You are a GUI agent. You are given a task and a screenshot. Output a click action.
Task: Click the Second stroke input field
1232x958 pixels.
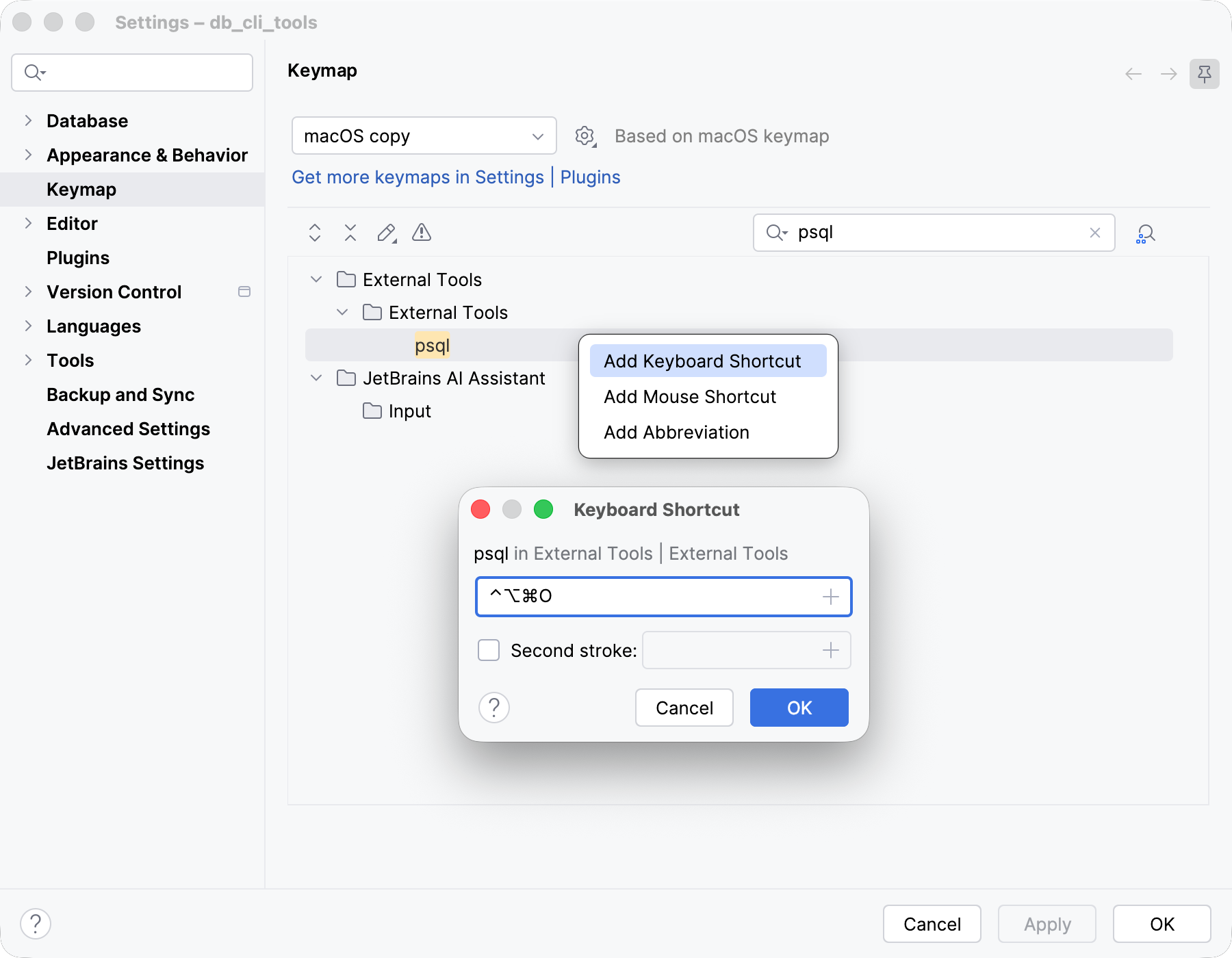747,650
